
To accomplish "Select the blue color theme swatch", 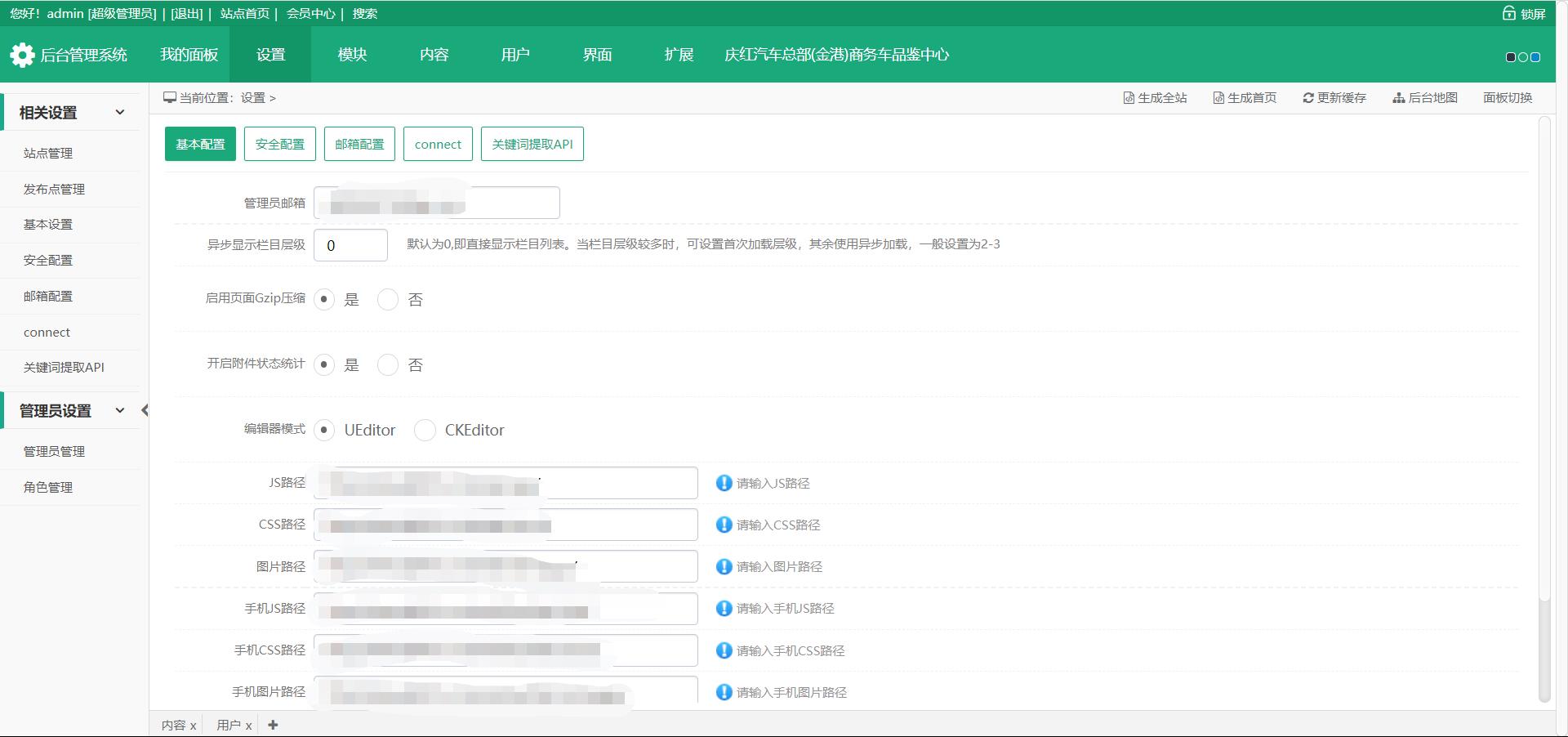I will 1535,57.
